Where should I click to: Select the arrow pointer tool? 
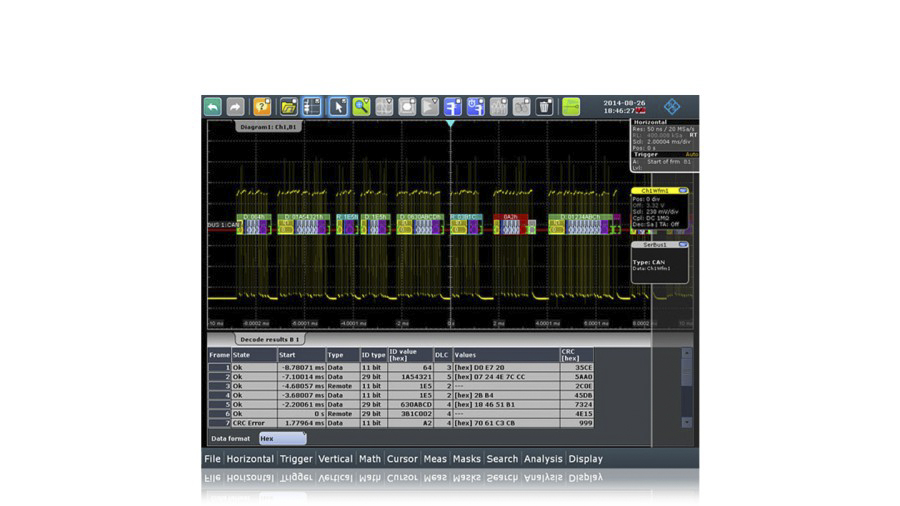(338, 107)
